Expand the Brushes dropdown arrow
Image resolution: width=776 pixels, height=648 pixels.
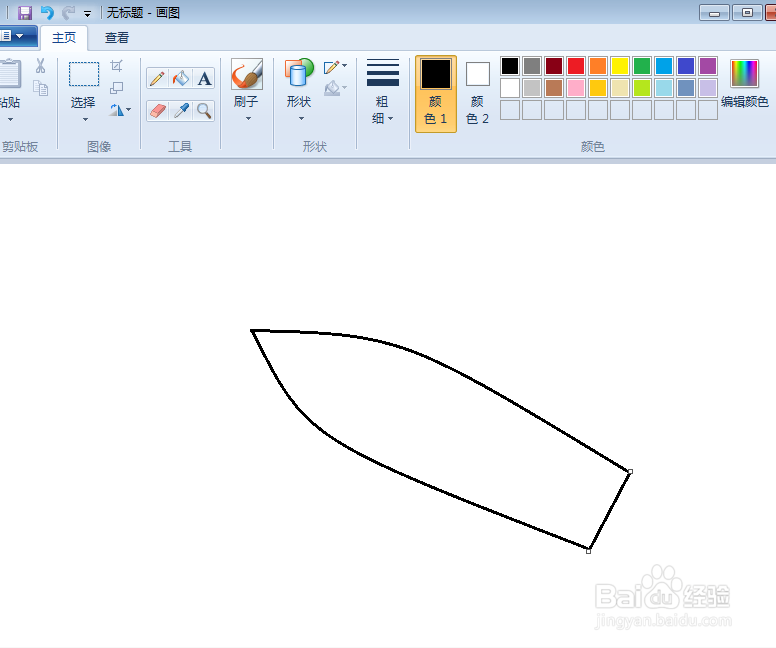tap(248, 118)
